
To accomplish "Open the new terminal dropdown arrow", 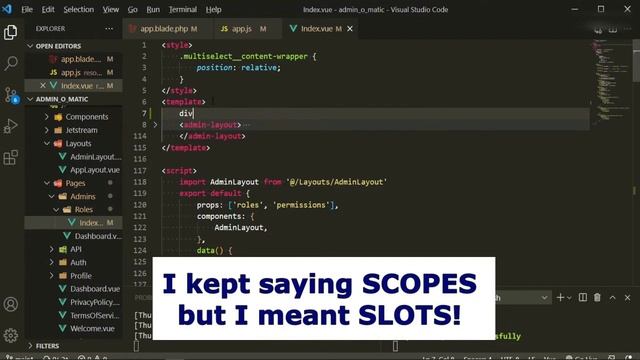I will (569, 298).
